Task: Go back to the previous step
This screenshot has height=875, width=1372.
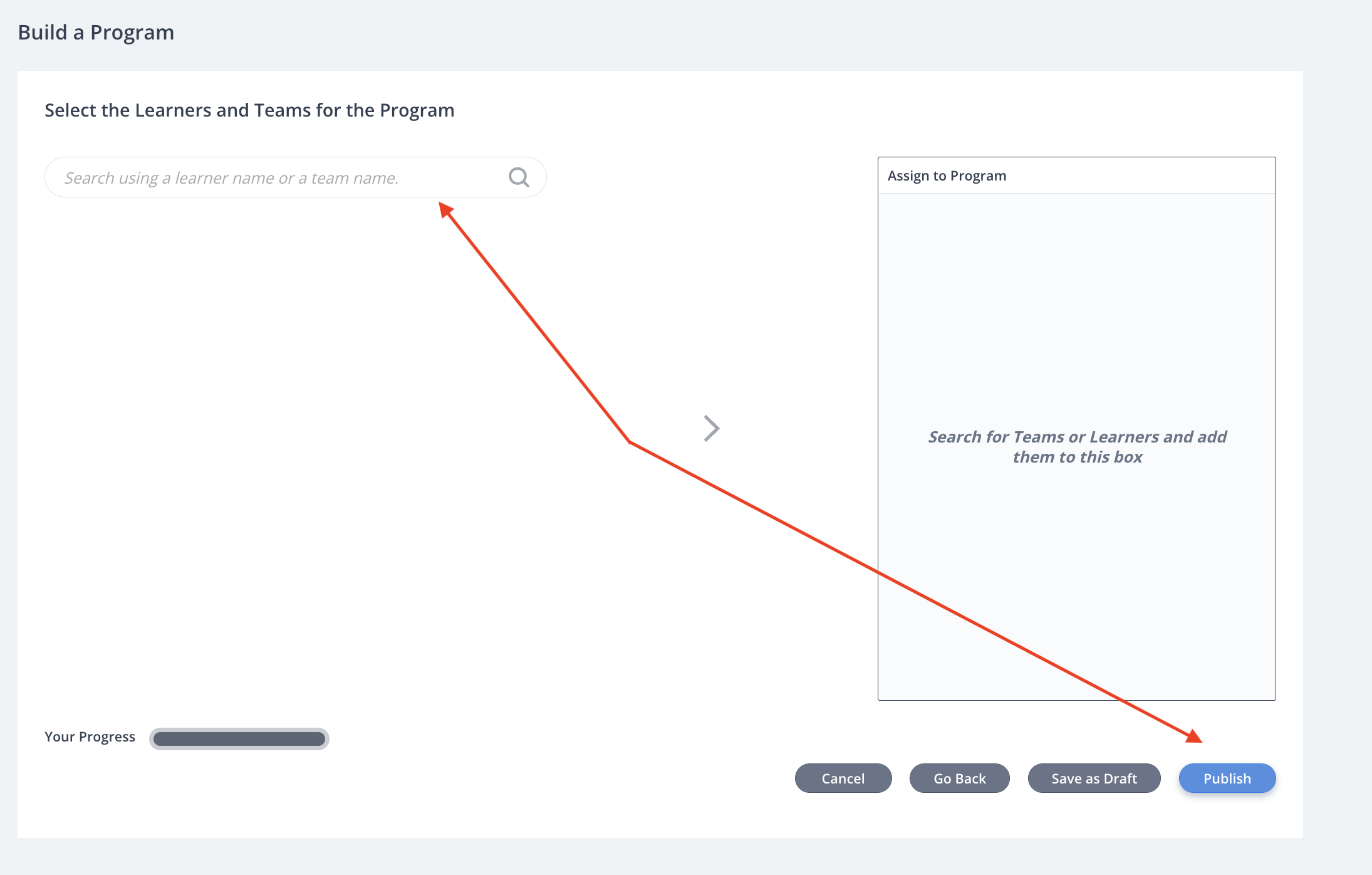Action: pos(959,778)
